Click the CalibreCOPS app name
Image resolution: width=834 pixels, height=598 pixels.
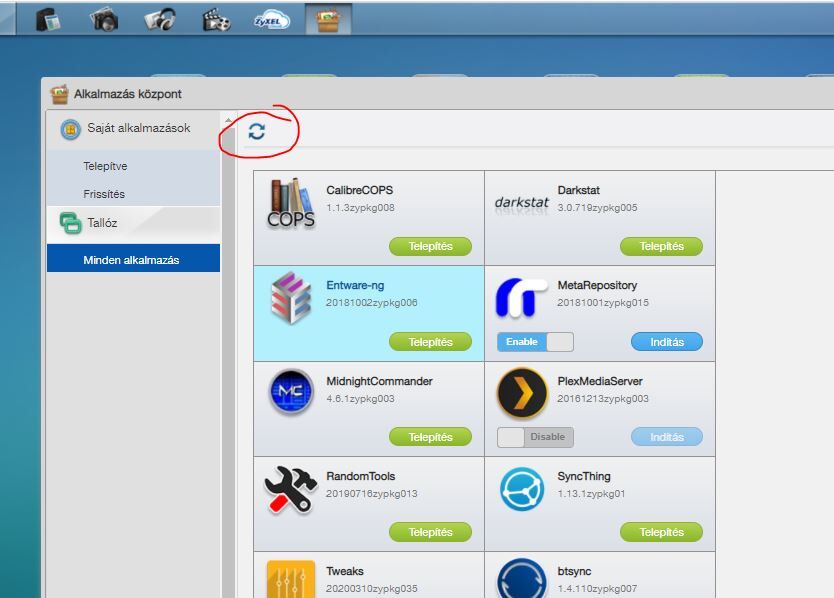(360, 190)
